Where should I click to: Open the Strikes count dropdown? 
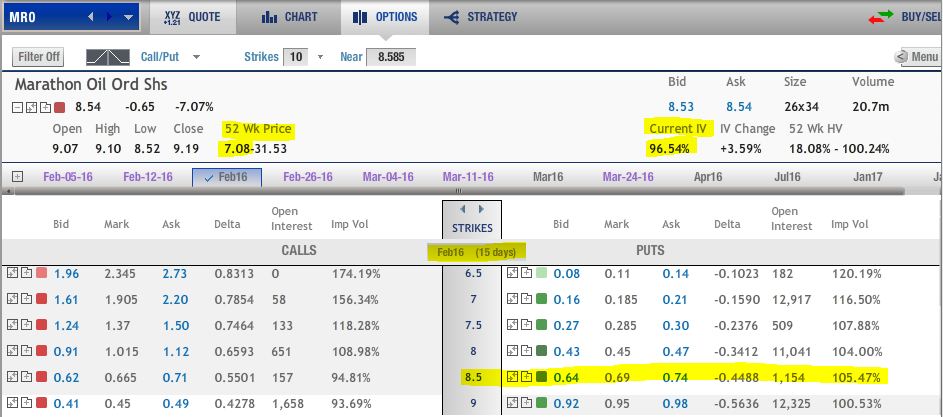[320, 57]
